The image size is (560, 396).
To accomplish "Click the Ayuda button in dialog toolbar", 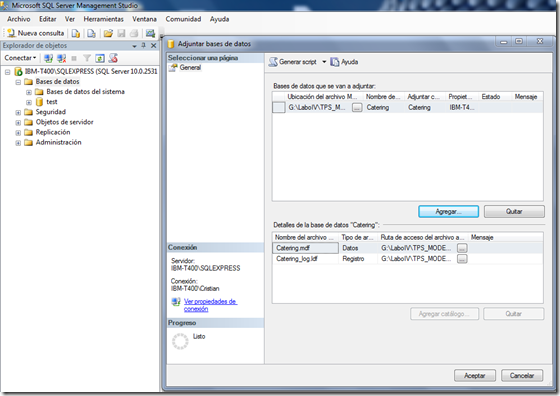I will click(344, 62).
